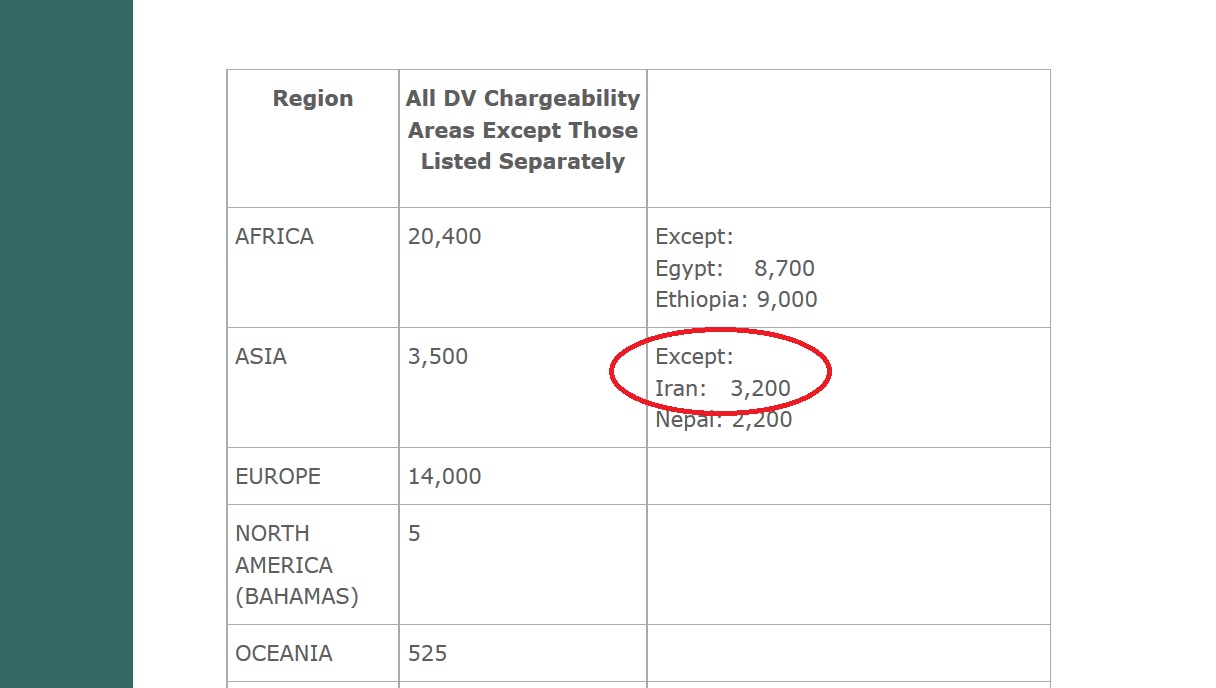Click the Region column header
This screenshot has width=1216, height=688.
(x=313, y=98)
